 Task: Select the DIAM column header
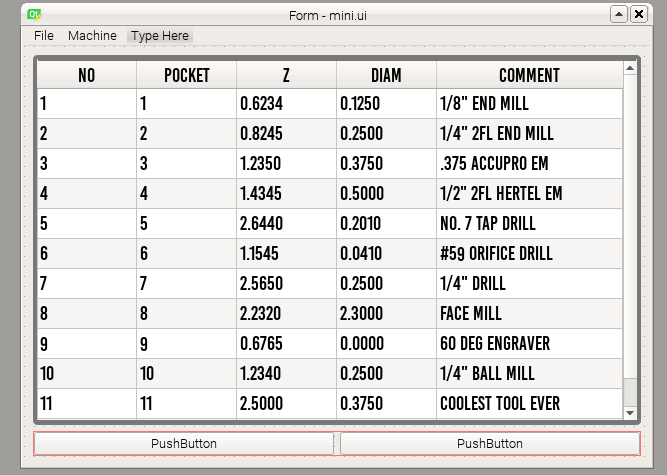(x=386, y=75)
